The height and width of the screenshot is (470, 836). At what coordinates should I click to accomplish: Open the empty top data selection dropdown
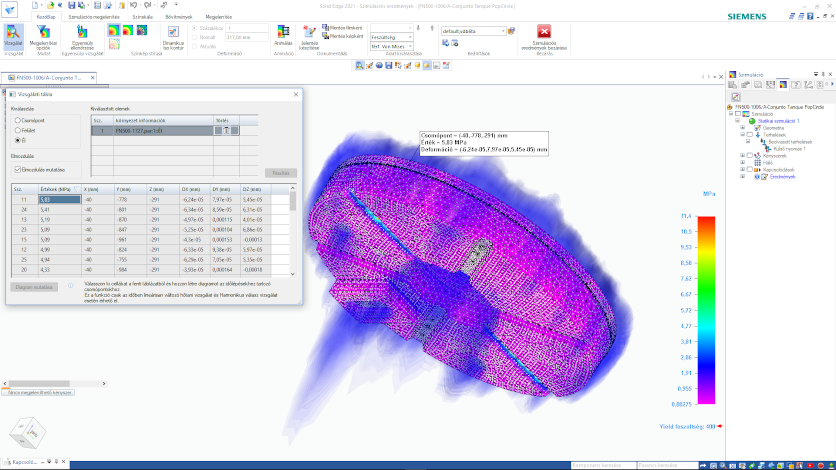click(391, 28)
